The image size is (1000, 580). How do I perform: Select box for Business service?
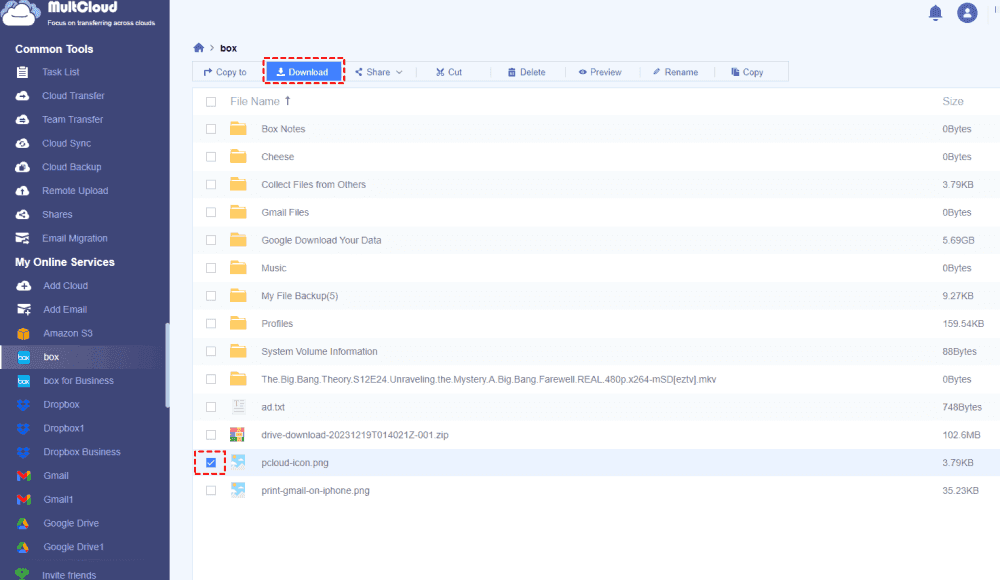point(78,381)
